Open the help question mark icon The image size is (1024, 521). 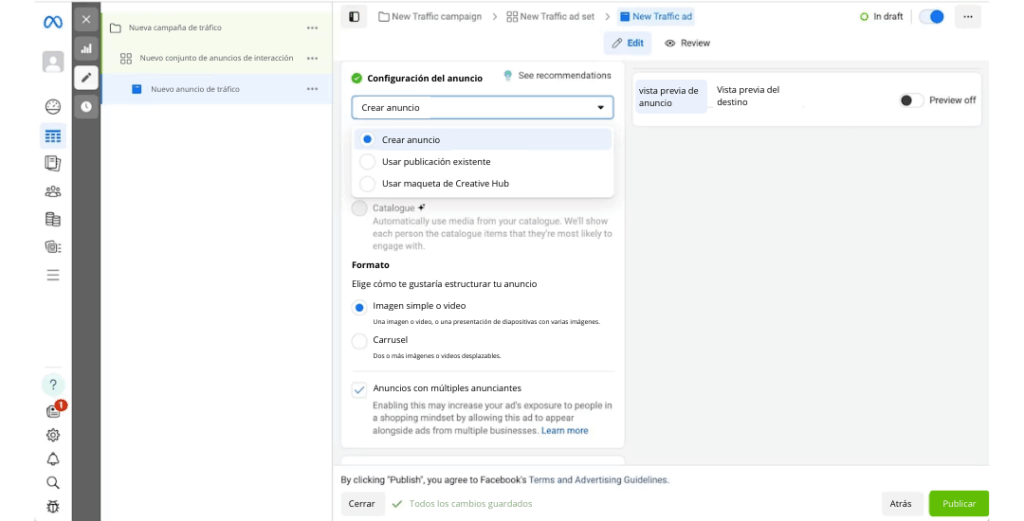pyautogui.click(x=53, y=385)
